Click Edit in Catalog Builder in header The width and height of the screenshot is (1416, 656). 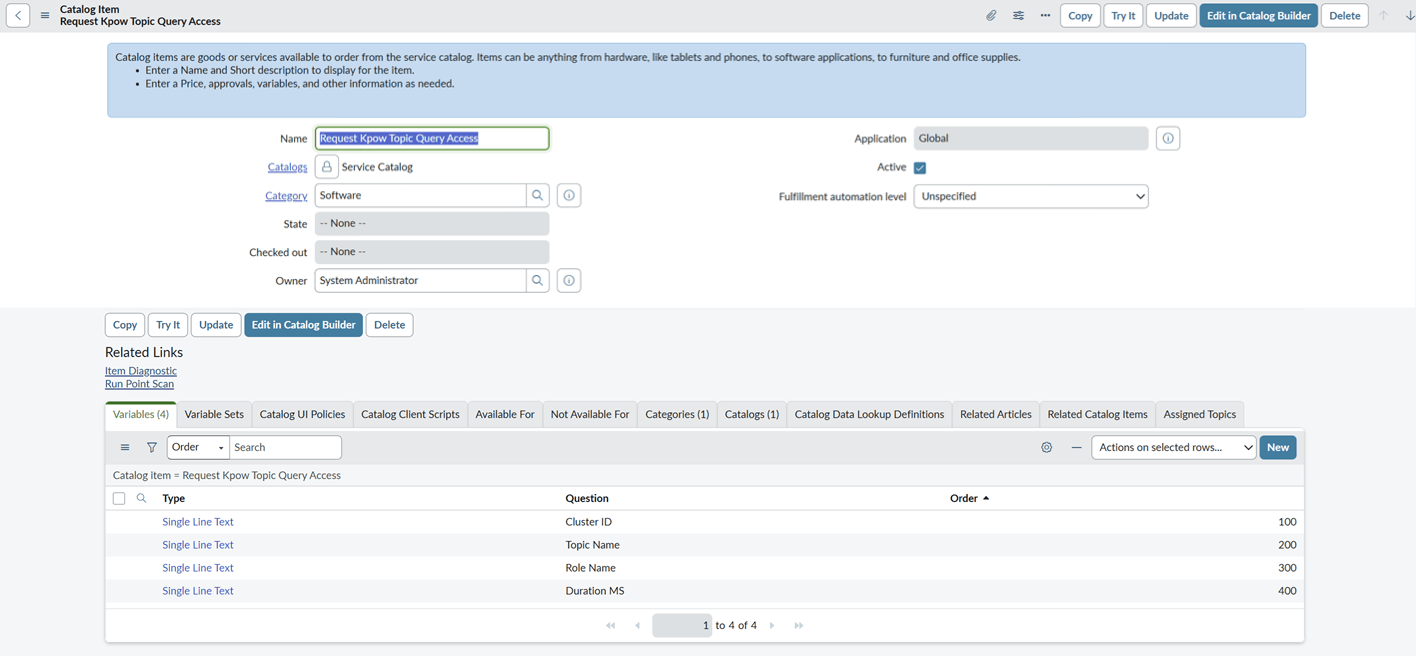click(x=1258, y=16)
